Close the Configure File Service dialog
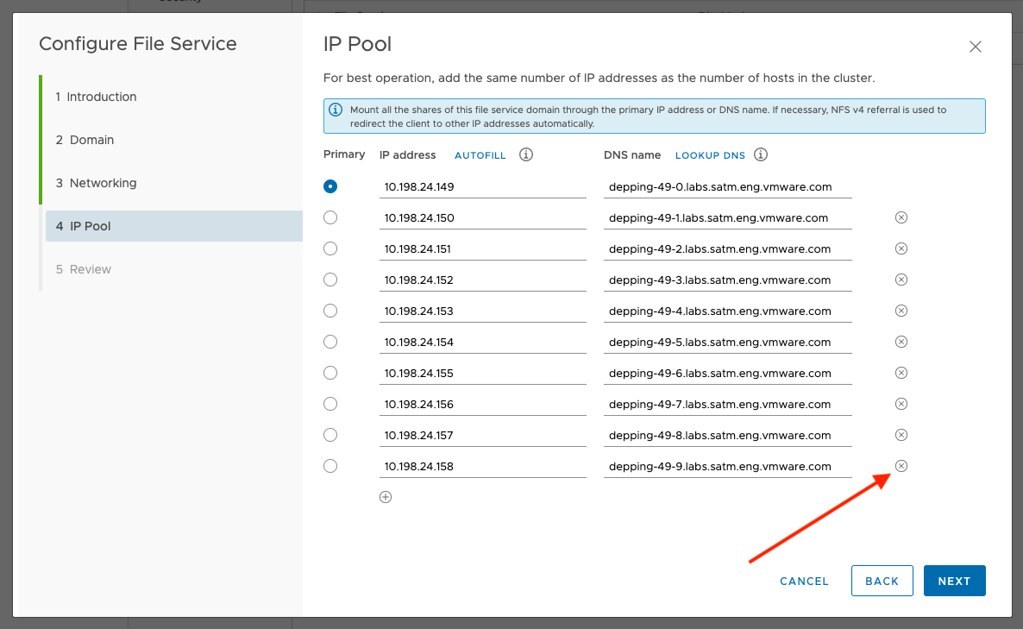The image size is (1023, 629). 975,47
